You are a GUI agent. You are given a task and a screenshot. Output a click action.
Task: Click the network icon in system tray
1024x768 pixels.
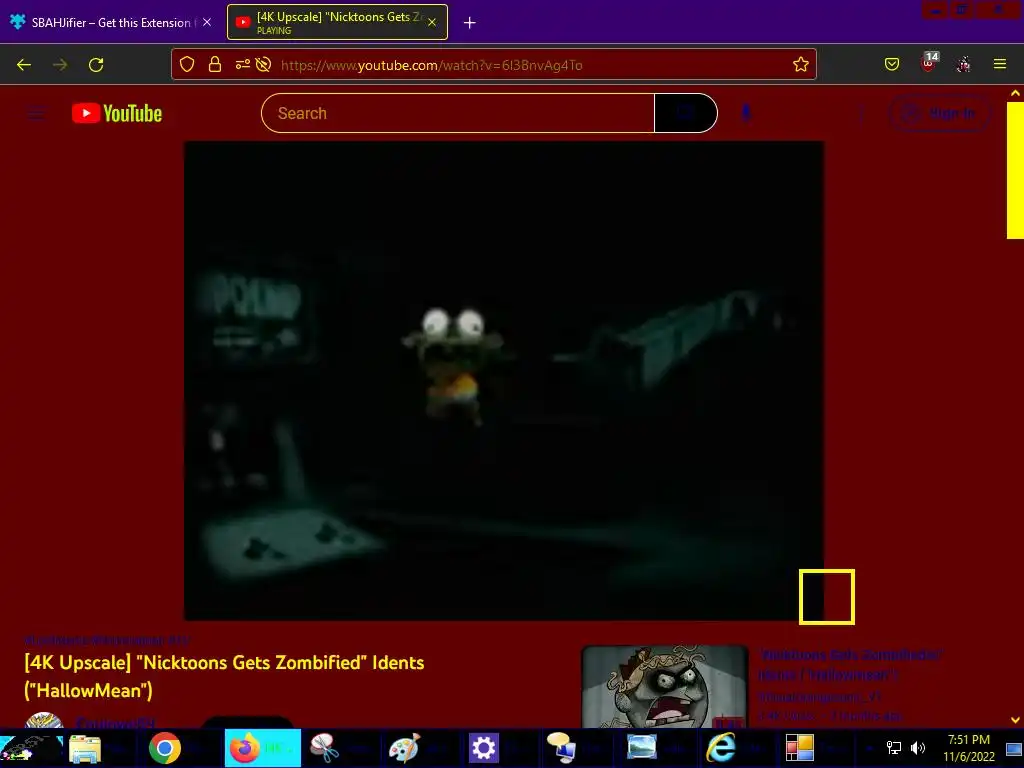pos(893,748)
